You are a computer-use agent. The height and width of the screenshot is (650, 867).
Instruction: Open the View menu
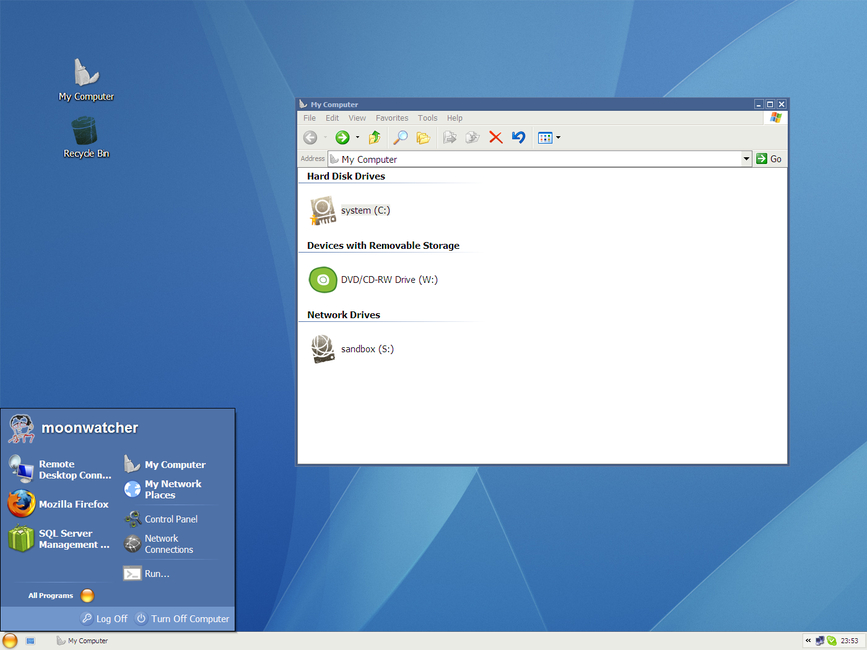(x=357, y=118)
